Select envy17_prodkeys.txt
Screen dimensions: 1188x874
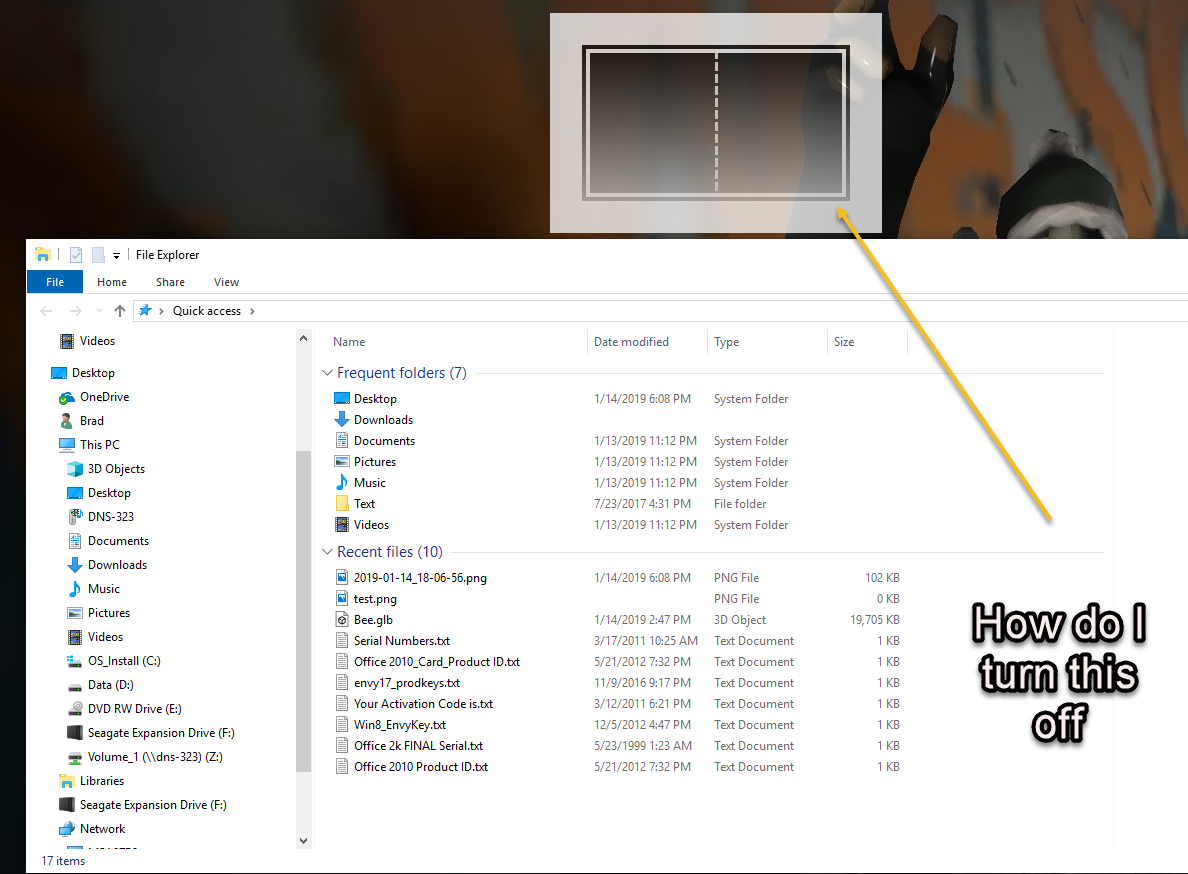407,683
